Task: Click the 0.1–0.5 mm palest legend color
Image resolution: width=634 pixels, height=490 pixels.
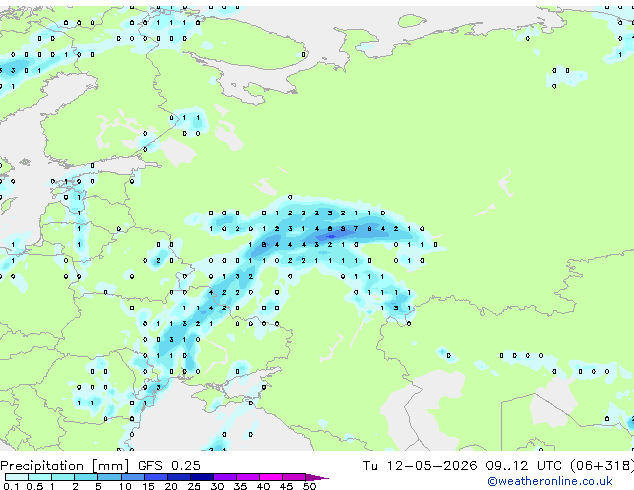Action: coord(17,477)
